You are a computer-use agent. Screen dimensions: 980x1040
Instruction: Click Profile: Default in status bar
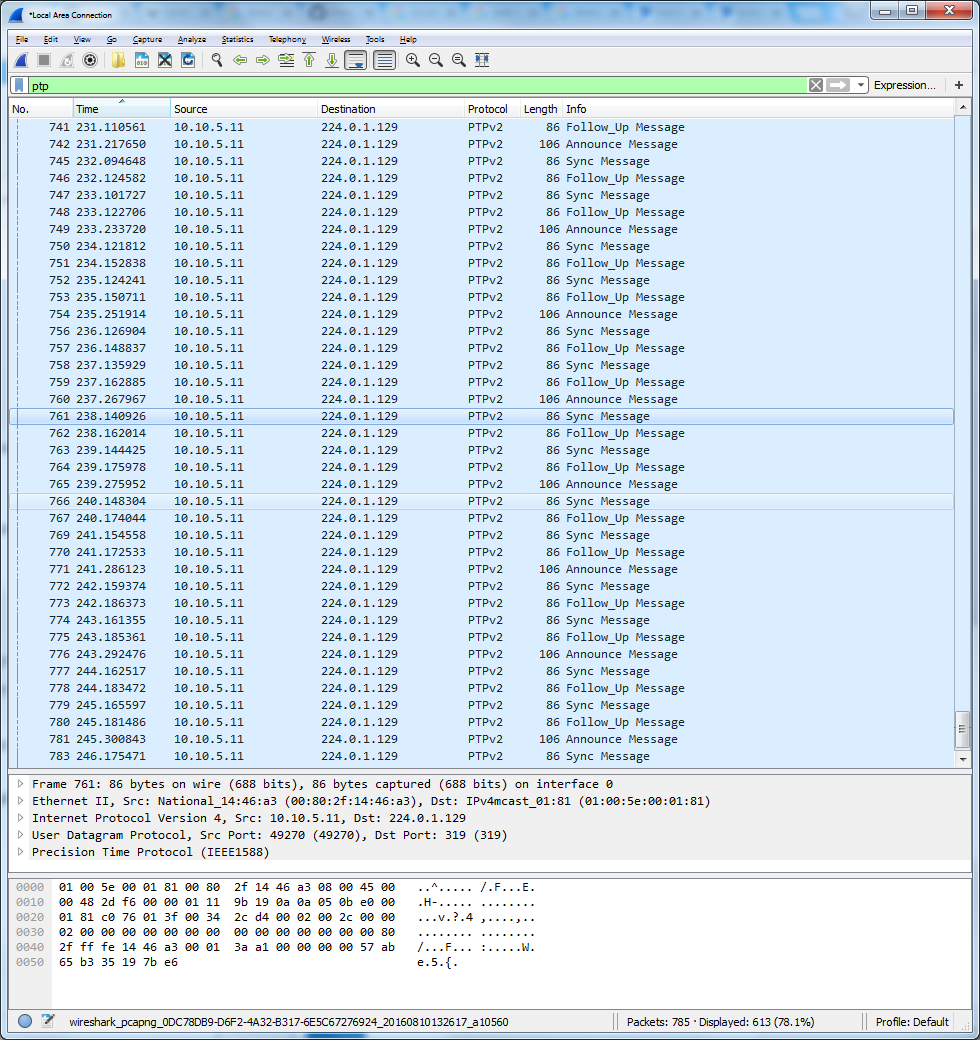pyautogui.click(x=912, y=1022)
